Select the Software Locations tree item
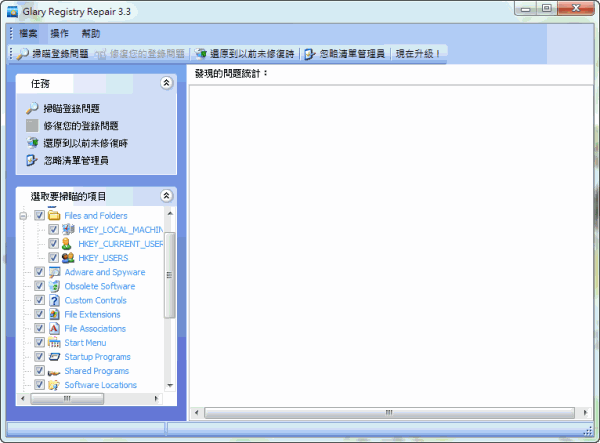The width and height of the screenshot is (600, 443). coord(101,385)
